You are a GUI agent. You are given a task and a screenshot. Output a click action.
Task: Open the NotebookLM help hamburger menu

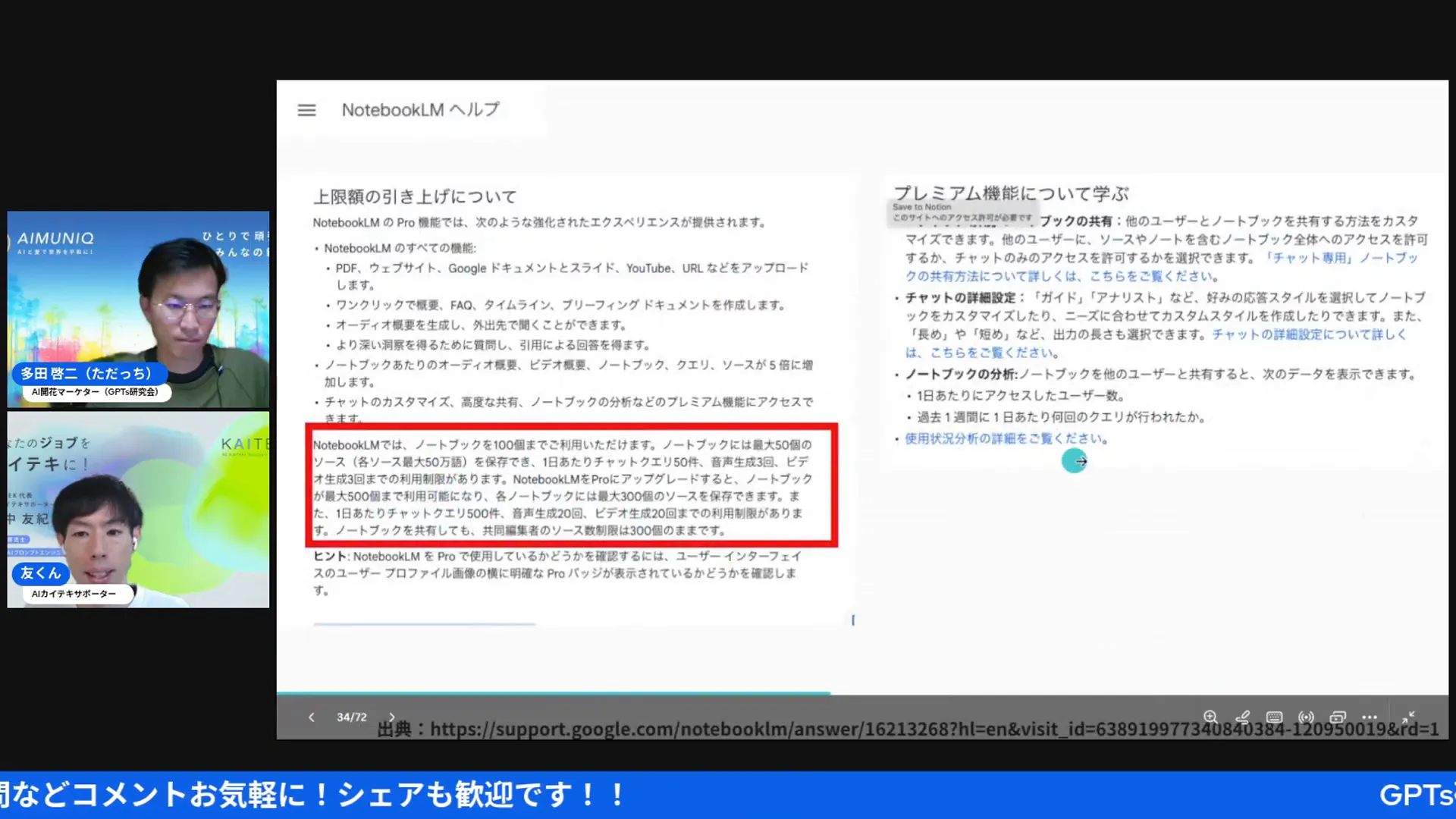click(x=306, y=110)
